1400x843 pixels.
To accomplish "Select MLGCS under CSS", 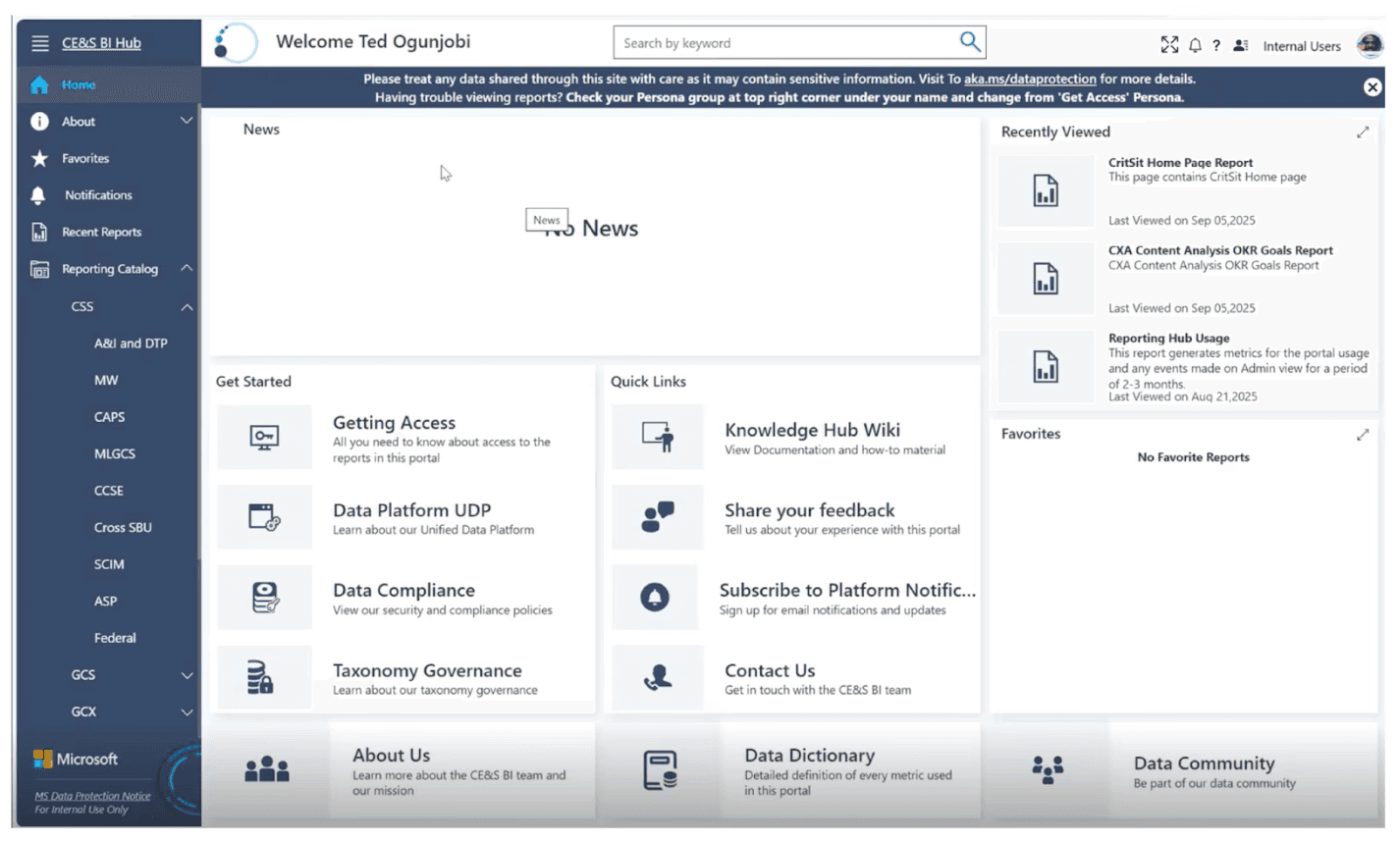I will (x=114, y=453).
